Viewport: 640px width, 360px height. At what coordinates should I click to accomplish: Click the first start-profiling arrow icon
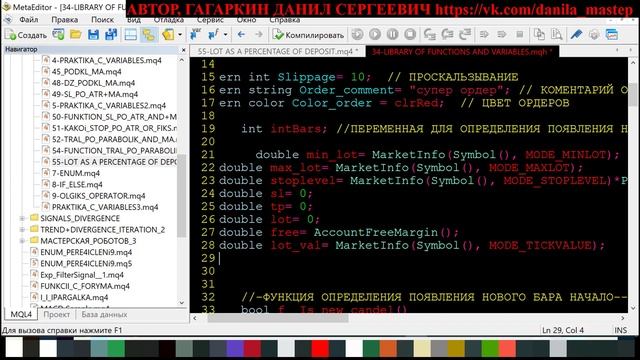click(x=484, y=35)
